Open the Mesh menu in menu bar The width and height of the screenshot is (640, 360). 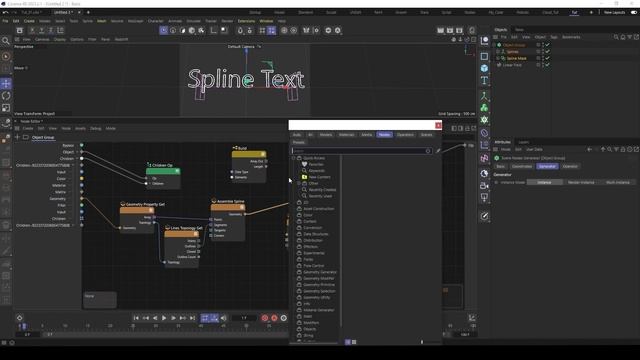101,21
